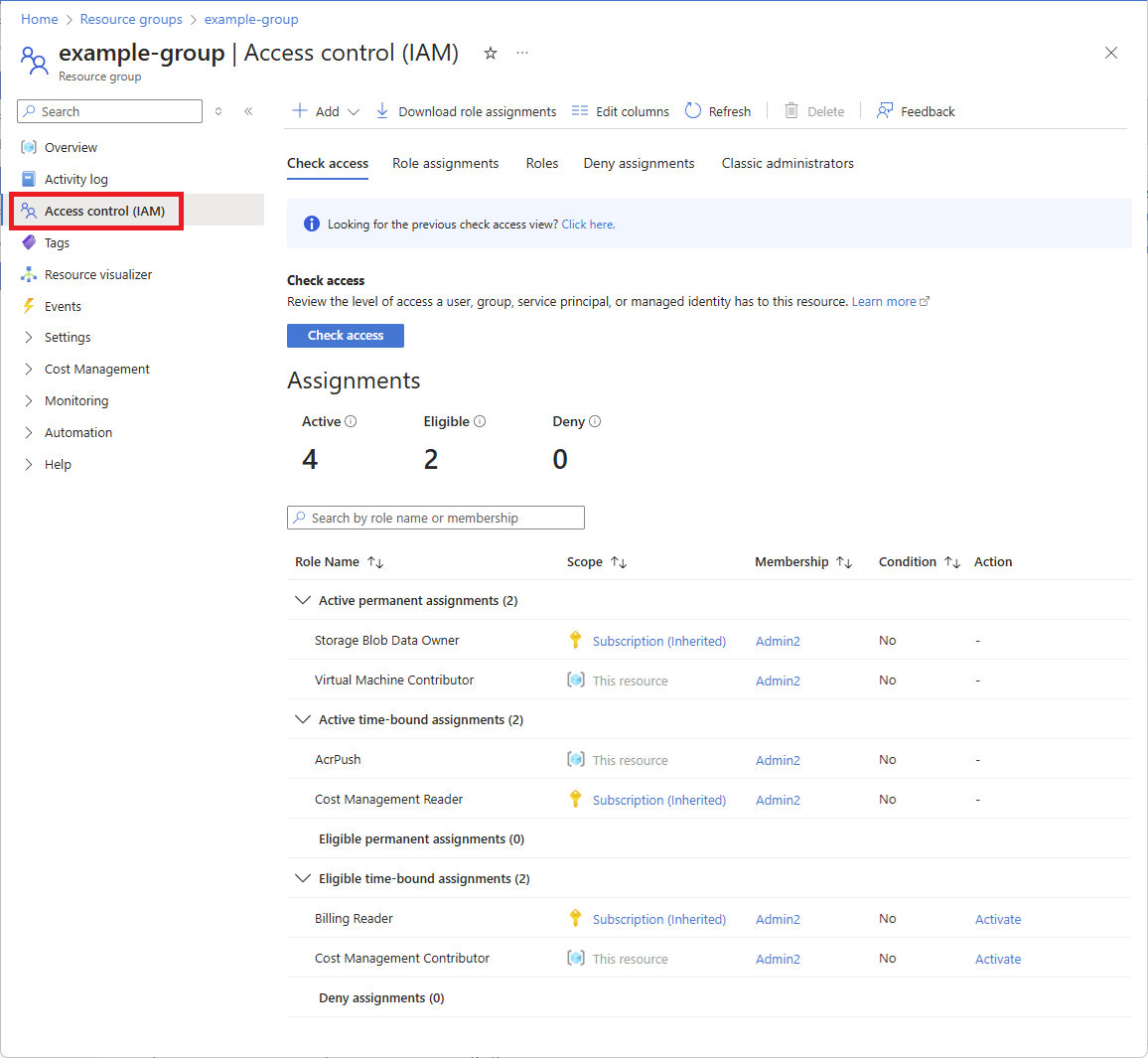The width and height of the screenshot is (1148, 1058).
Task: Click the Edit columns icon
Action: (x=580, y=111)
